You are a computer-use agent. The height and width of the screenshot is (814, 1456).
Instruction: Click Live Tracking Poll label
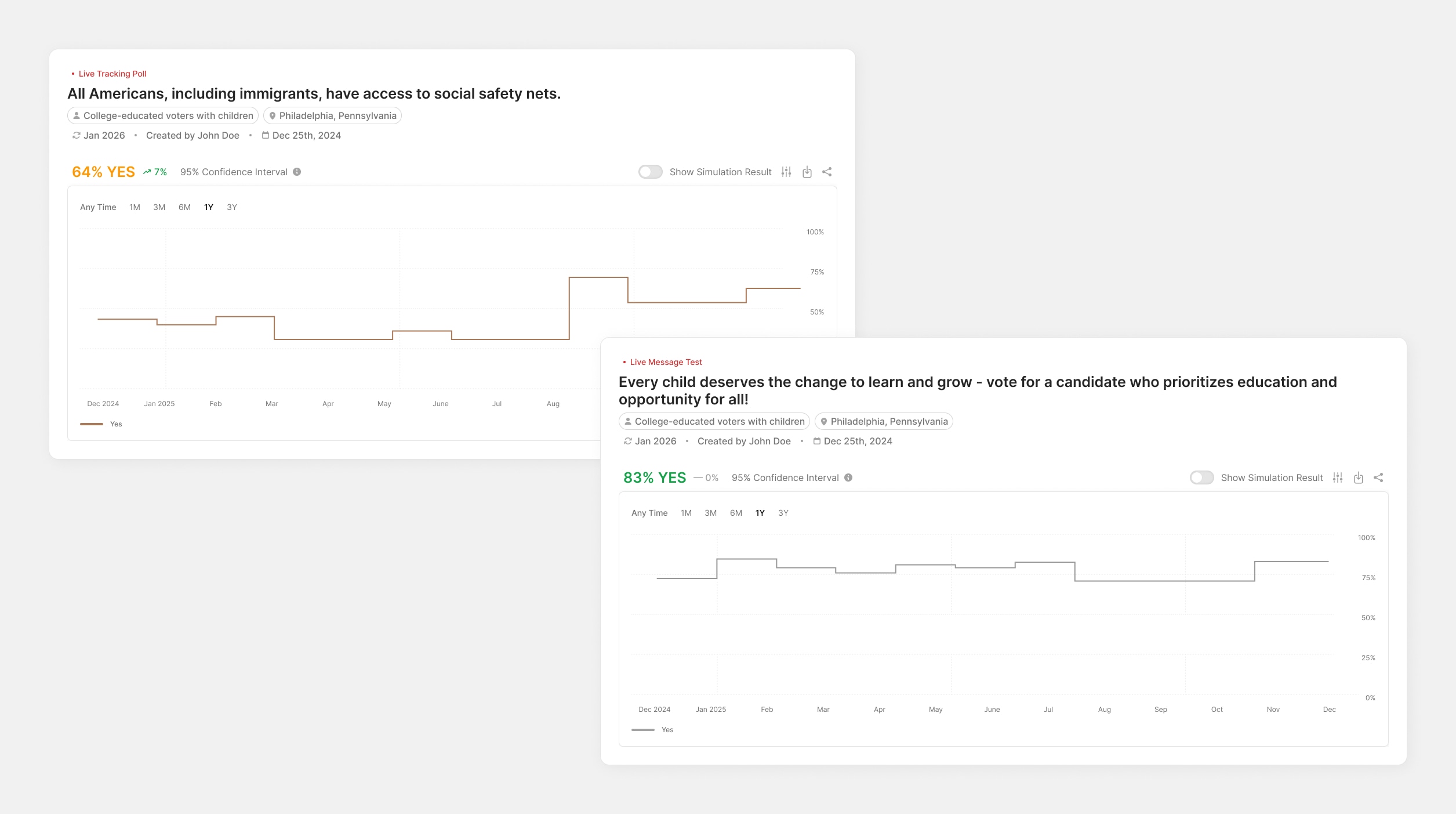click(x=112, y=74)
